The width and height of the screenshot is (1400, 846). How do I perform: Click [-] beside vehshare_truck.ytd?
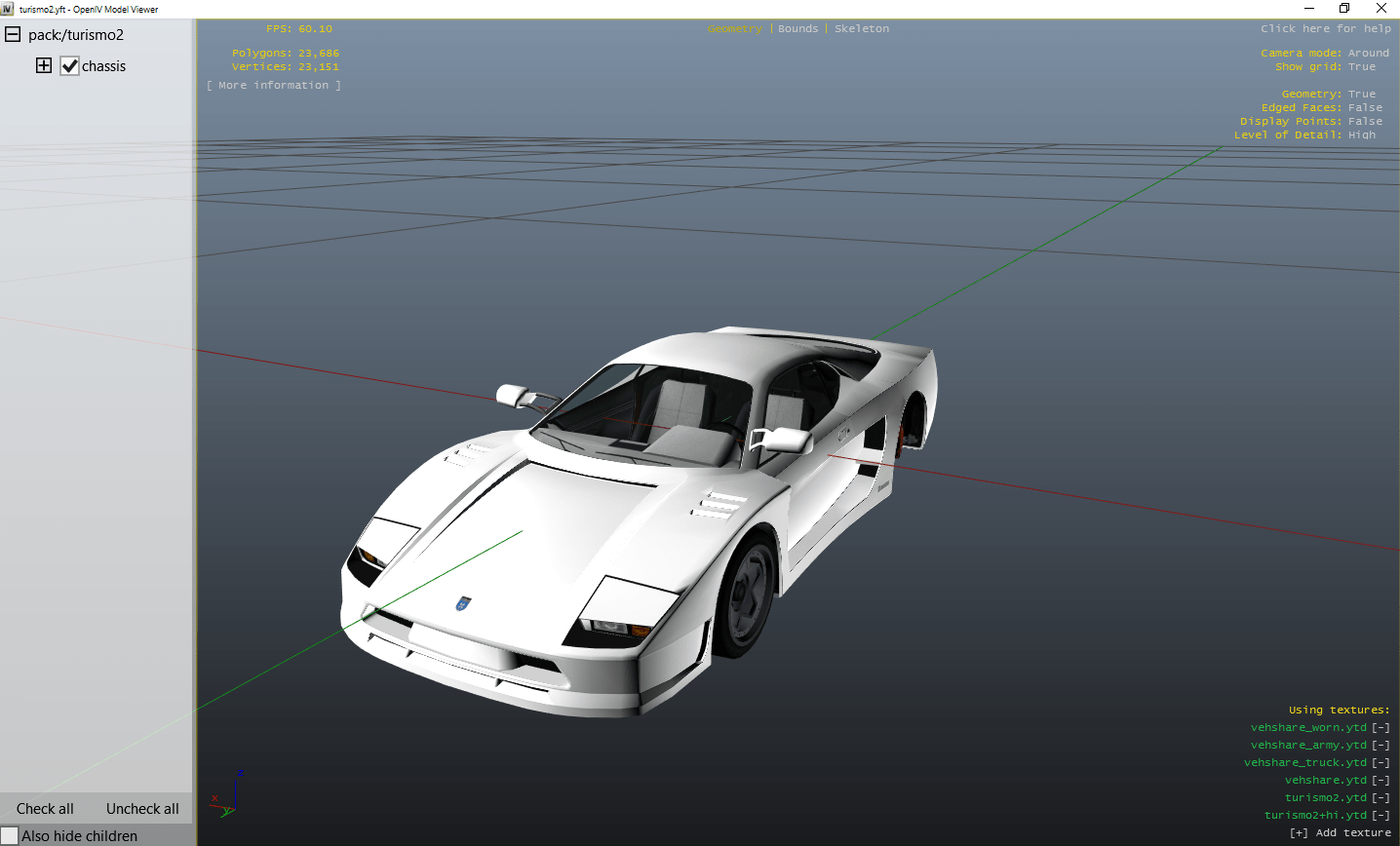pyautogui.click(x=1381, y=763)
